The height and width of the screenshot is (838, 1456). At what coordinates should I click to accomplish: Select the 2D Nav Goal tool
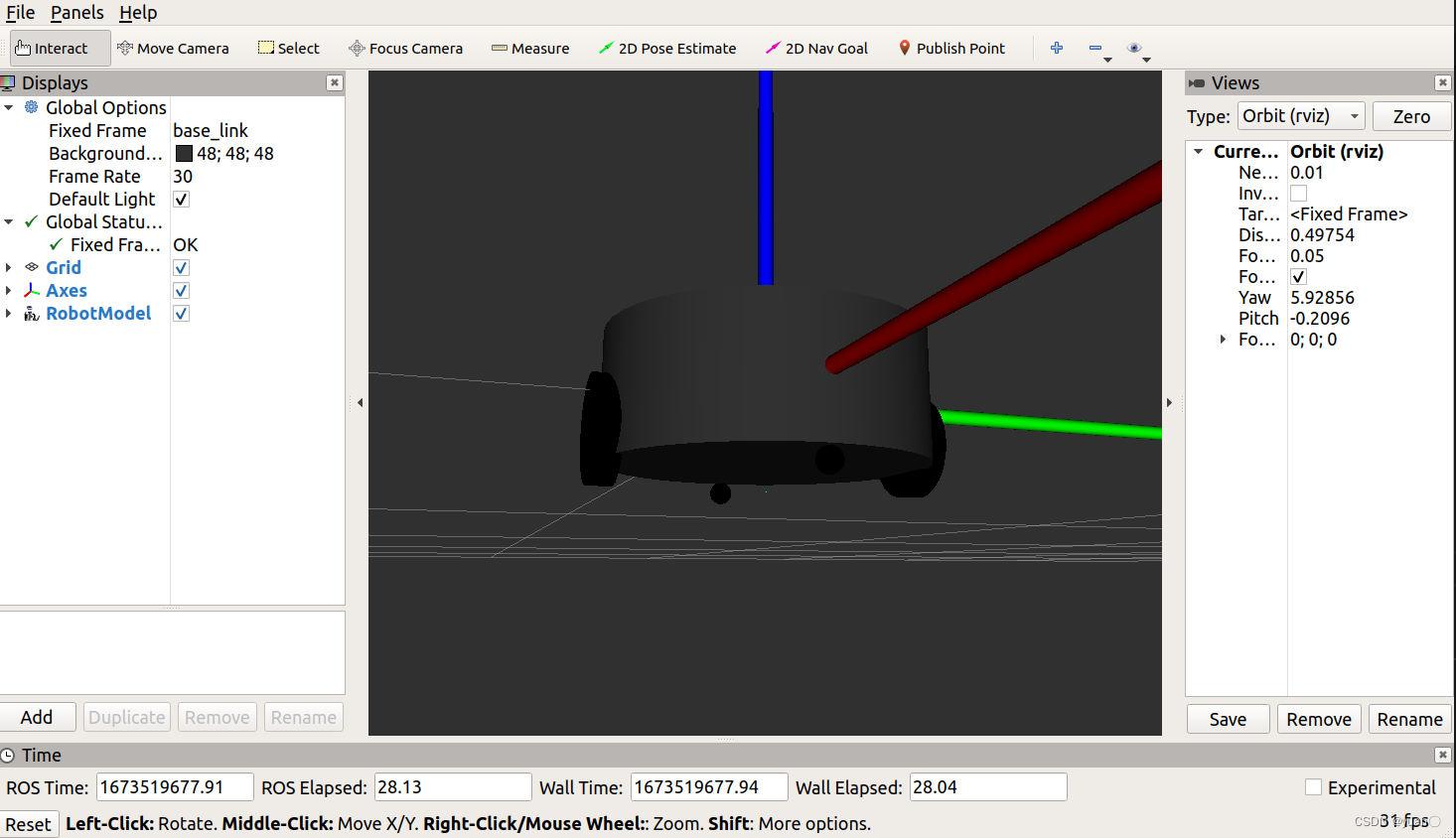[816, 48]
